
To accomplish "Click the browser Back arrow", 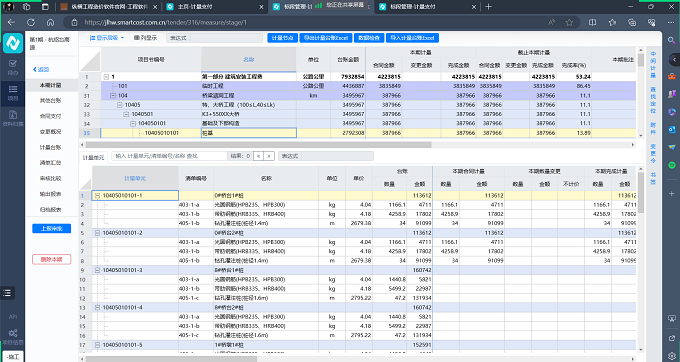I will click(x=12, y=23).
